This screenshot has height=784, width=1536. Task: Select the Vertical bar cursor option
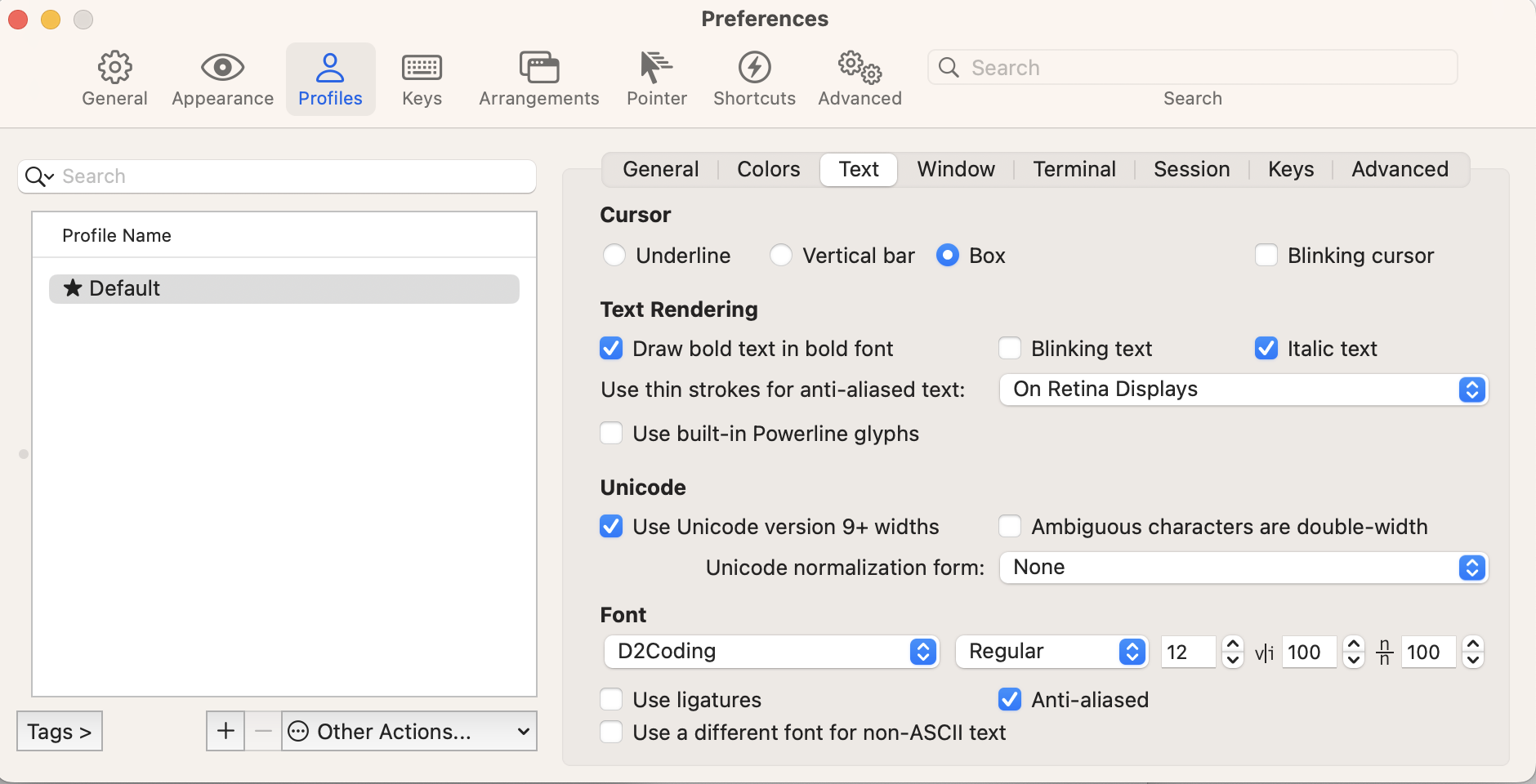coord(781,256)
